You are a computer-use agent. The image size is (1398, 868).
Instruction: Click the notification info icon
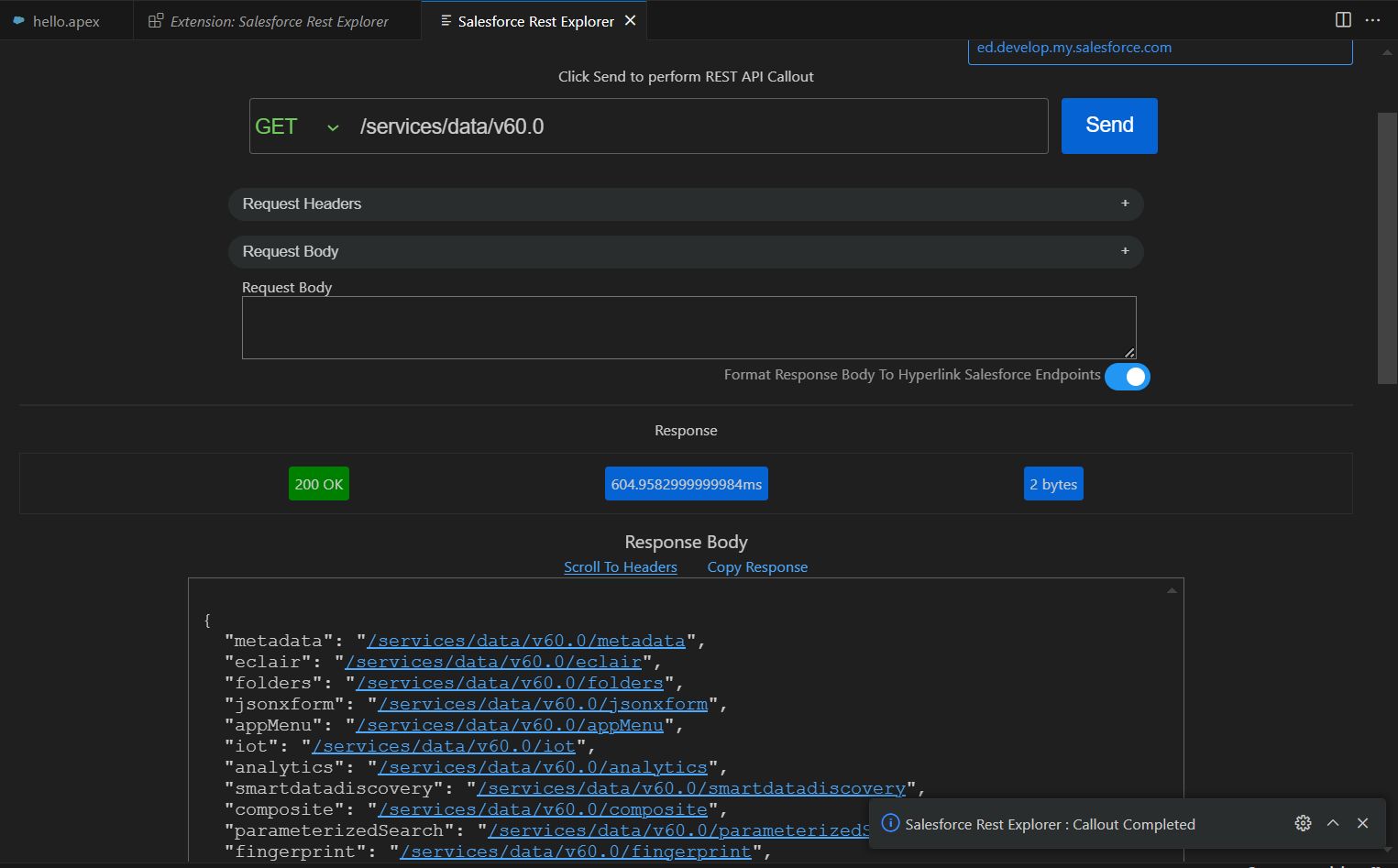point(889,823)
